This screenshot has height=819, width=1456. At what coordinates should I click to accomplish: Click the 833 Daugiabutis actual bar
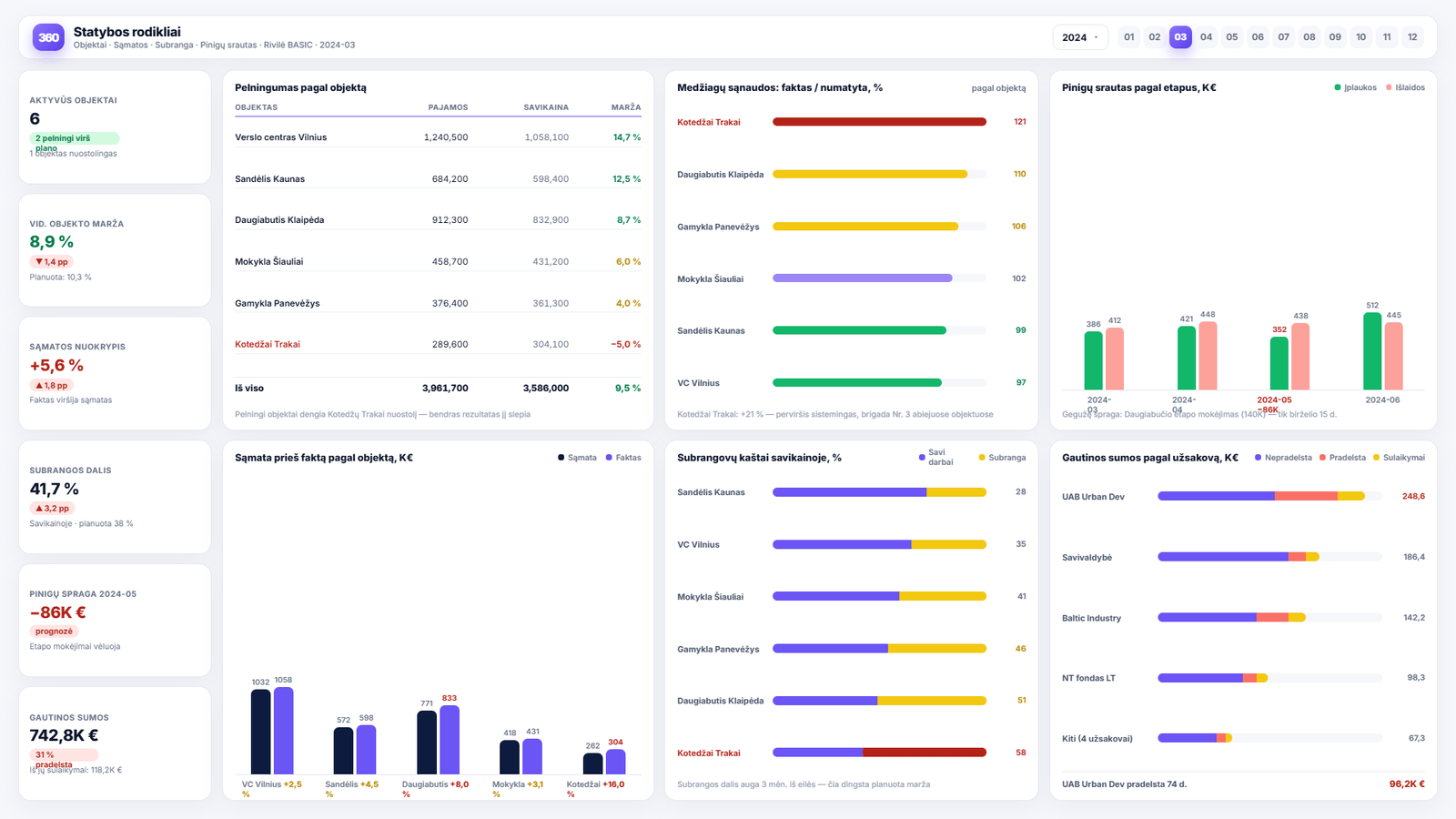point(450,740)
